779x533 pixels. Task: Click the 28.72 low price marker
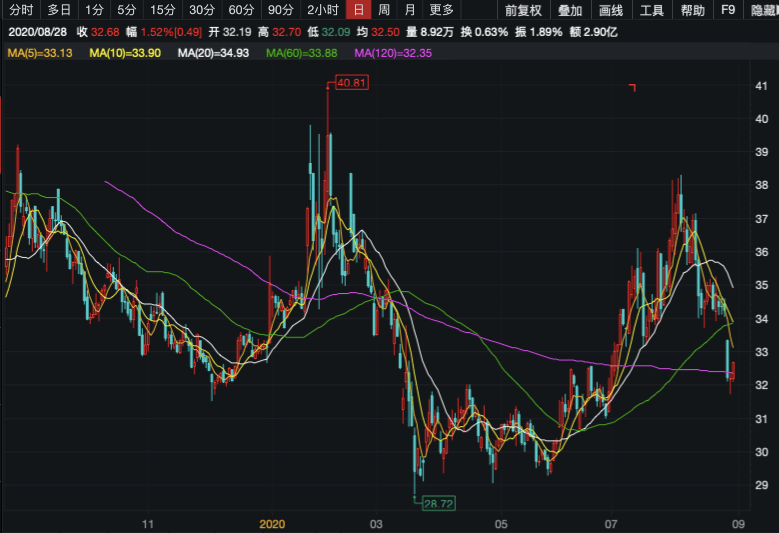click(x=438, y=502)
